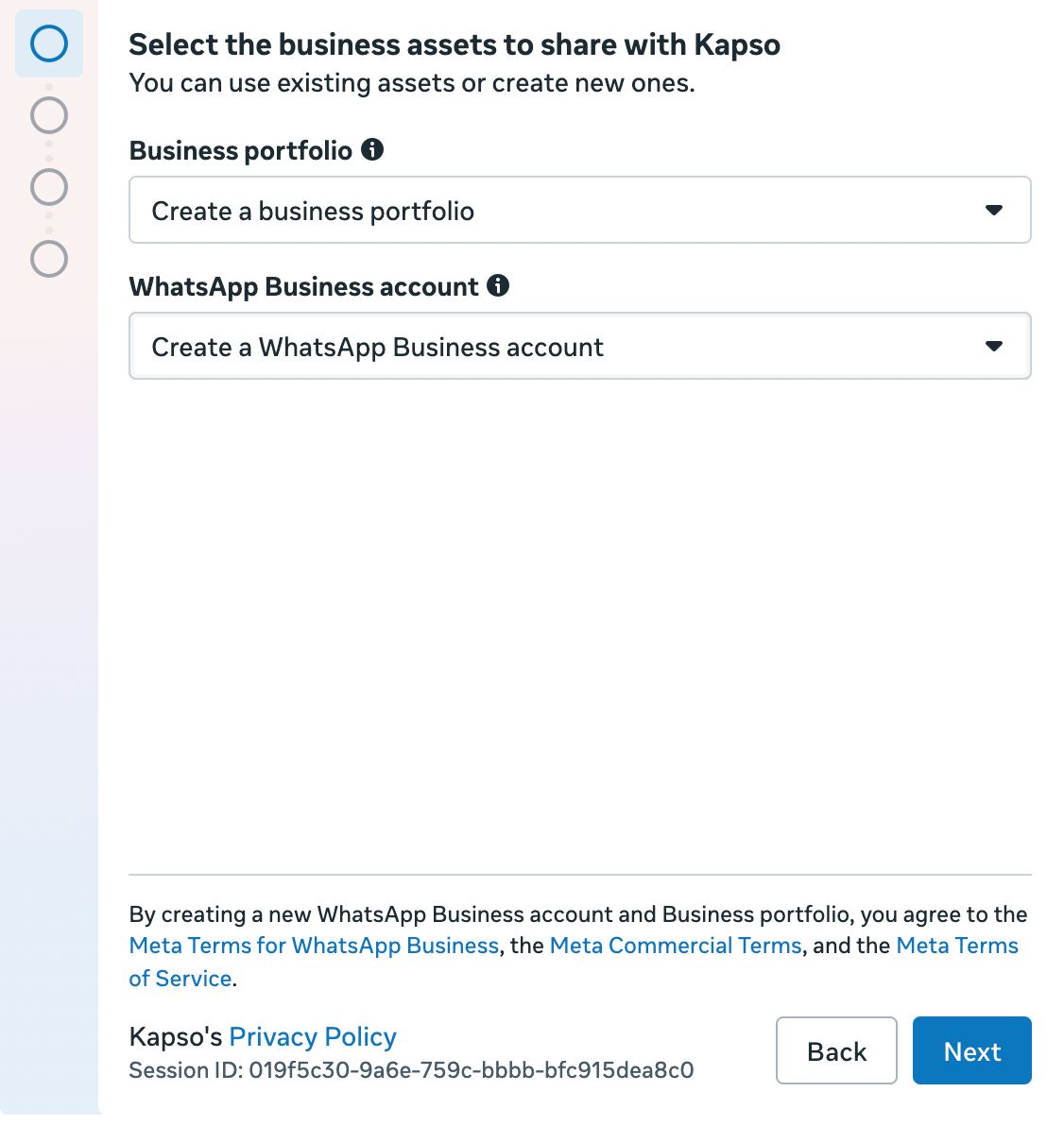This screenshot has height=1126, width=1064.
Task: Click the Business portfolio dropdown arrow
Action: (994, 211)
